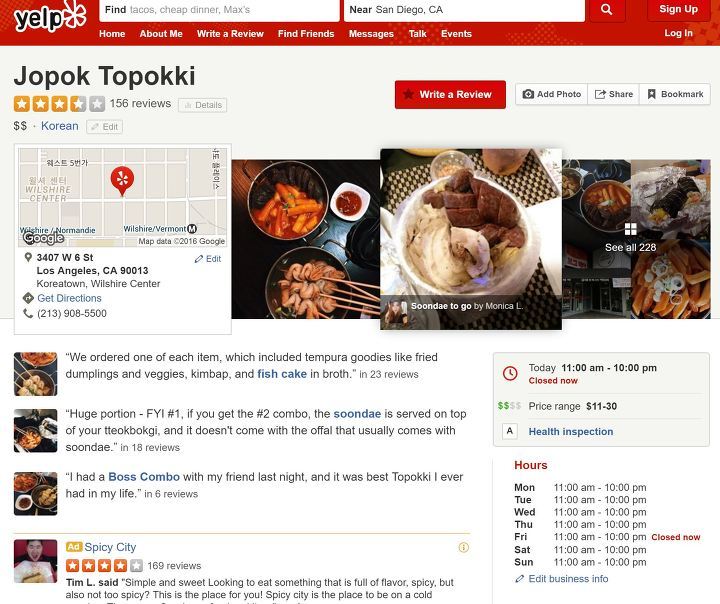
Task: Click the map thumbnail
Action: point(123,198)
